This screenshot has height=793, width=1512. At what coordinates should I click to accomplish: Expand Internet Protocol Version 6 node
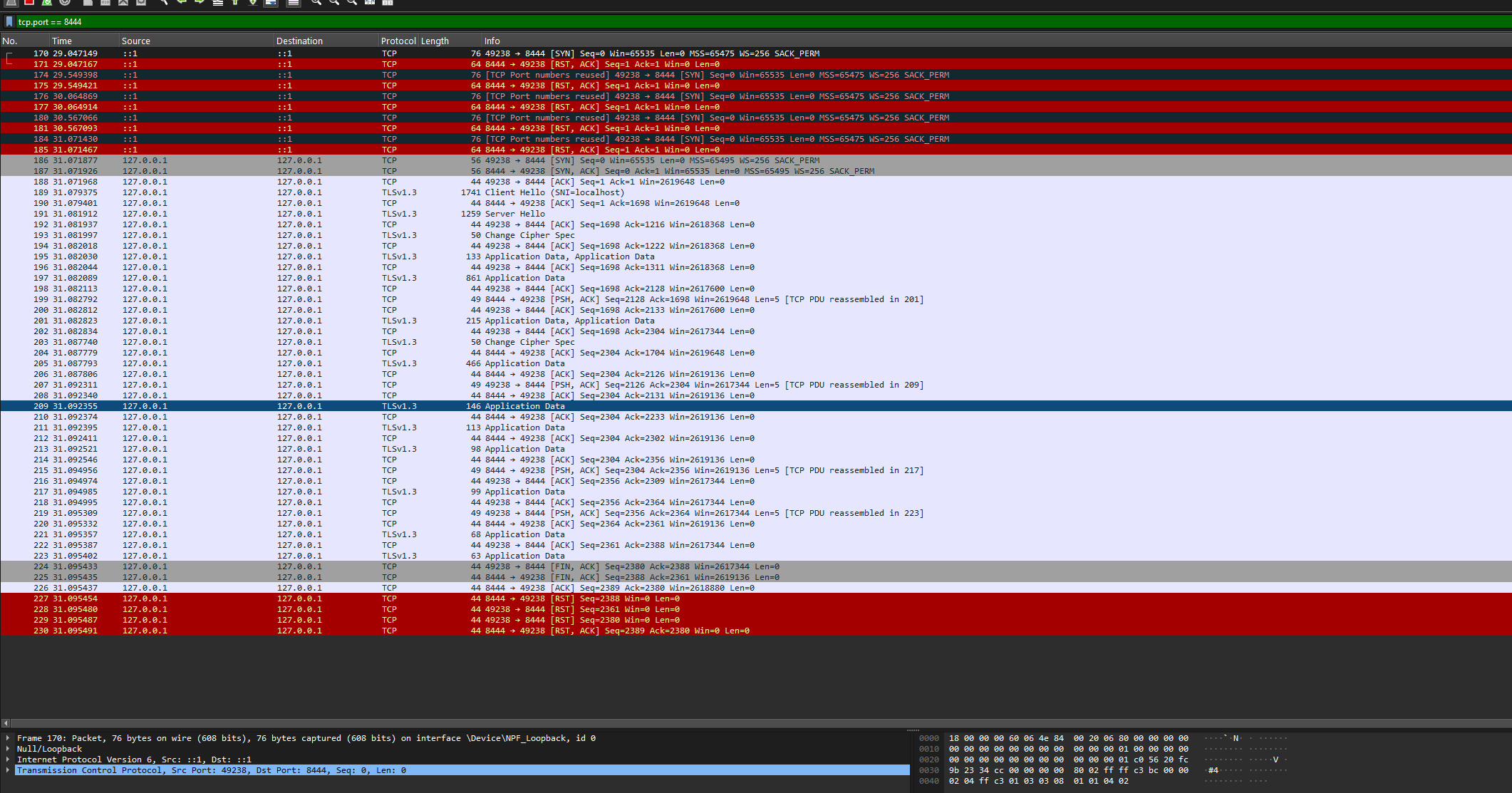click(x=8, y=760)
